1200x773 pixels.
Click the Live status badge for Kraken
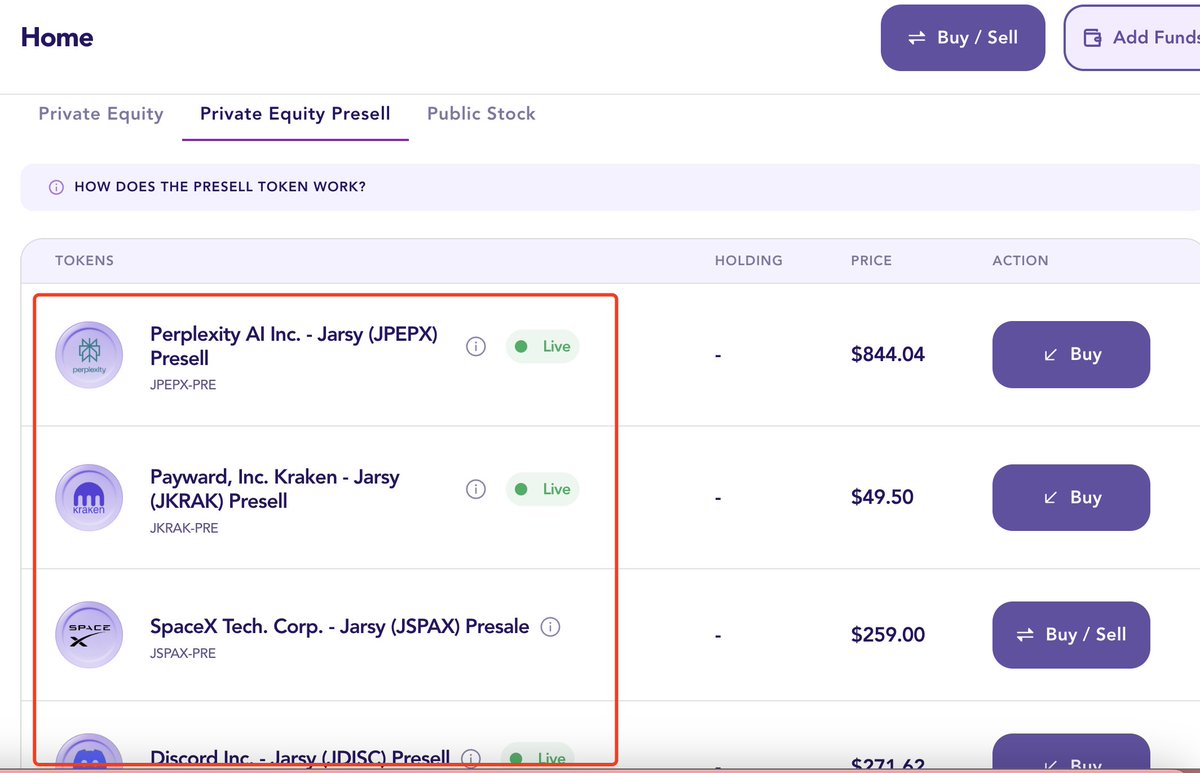[x=543, y=490]
